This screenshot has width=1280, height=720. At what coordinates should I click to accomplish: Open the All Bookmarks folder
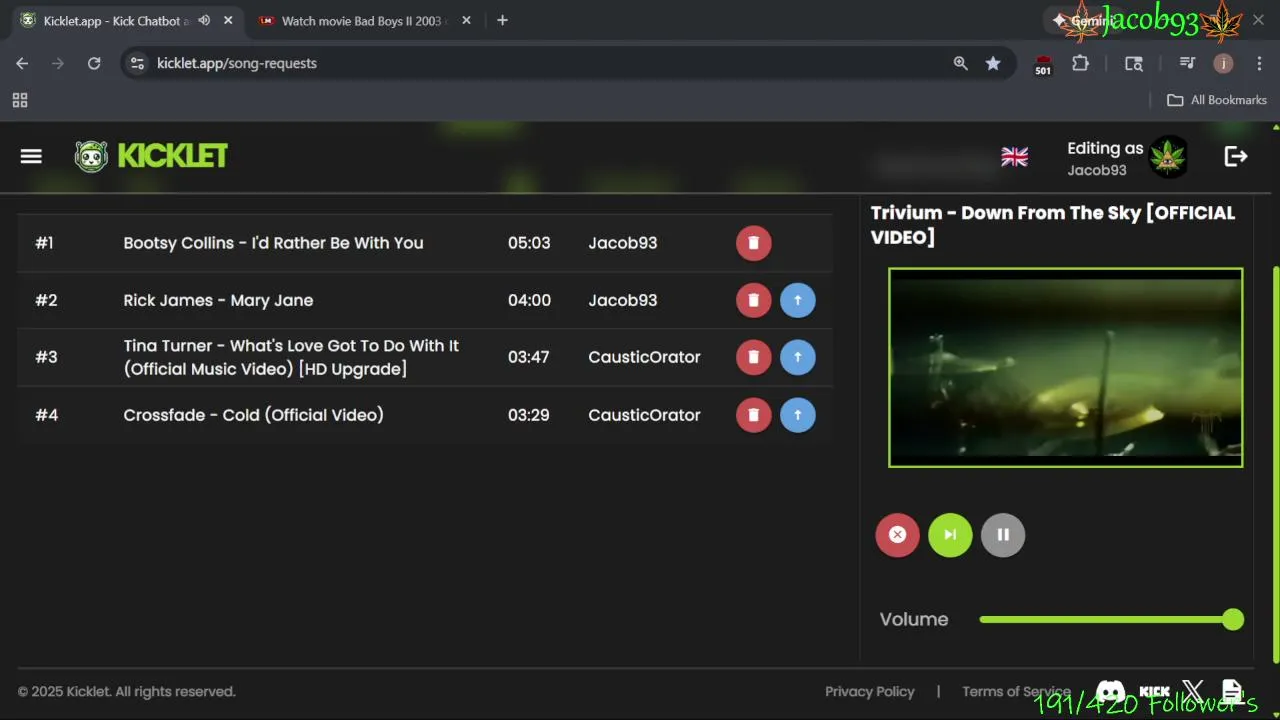click(x=1217, y=100)
